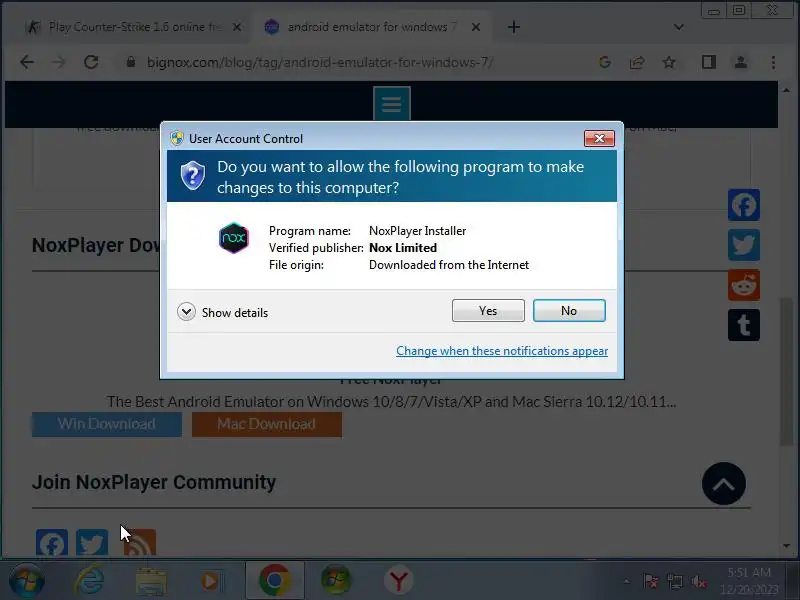
Task: Click the Win Download button
Action: [x=107, y=424]
